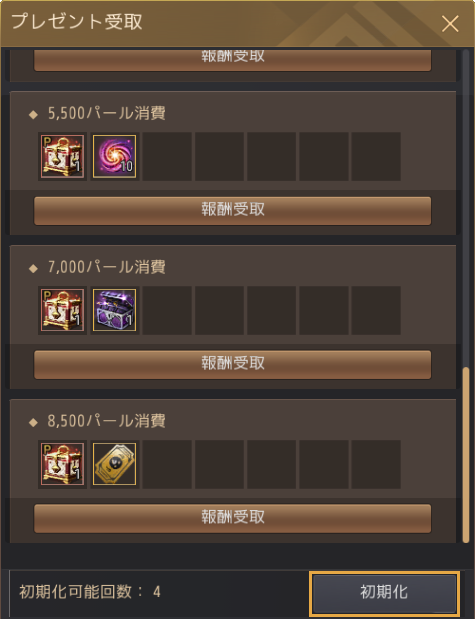This screenshot has height=619, width=475.
Task: Claim reward 報酬受取 for 7,000 pearl tier
Action: (233, 365)
